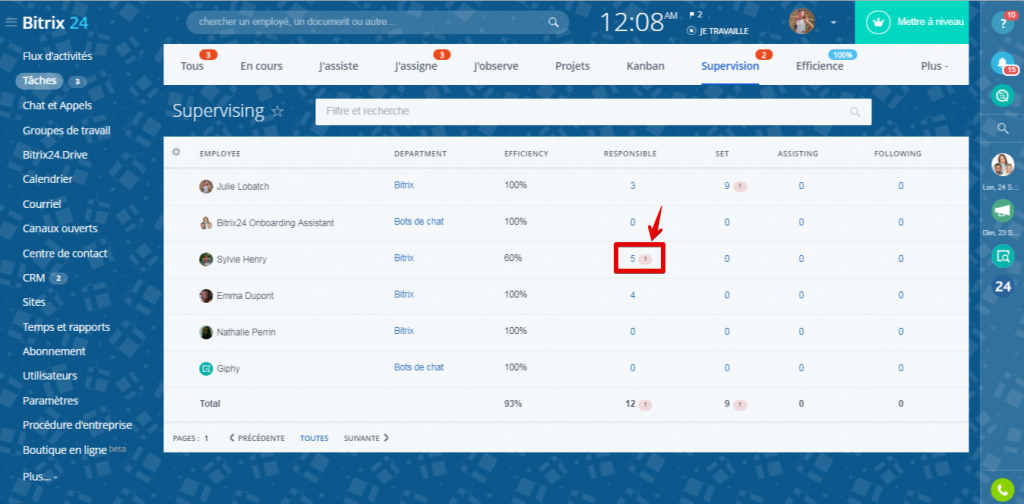Switch to the Tous tab
This screenshot has width=1024, height=504.
(191, 66)
